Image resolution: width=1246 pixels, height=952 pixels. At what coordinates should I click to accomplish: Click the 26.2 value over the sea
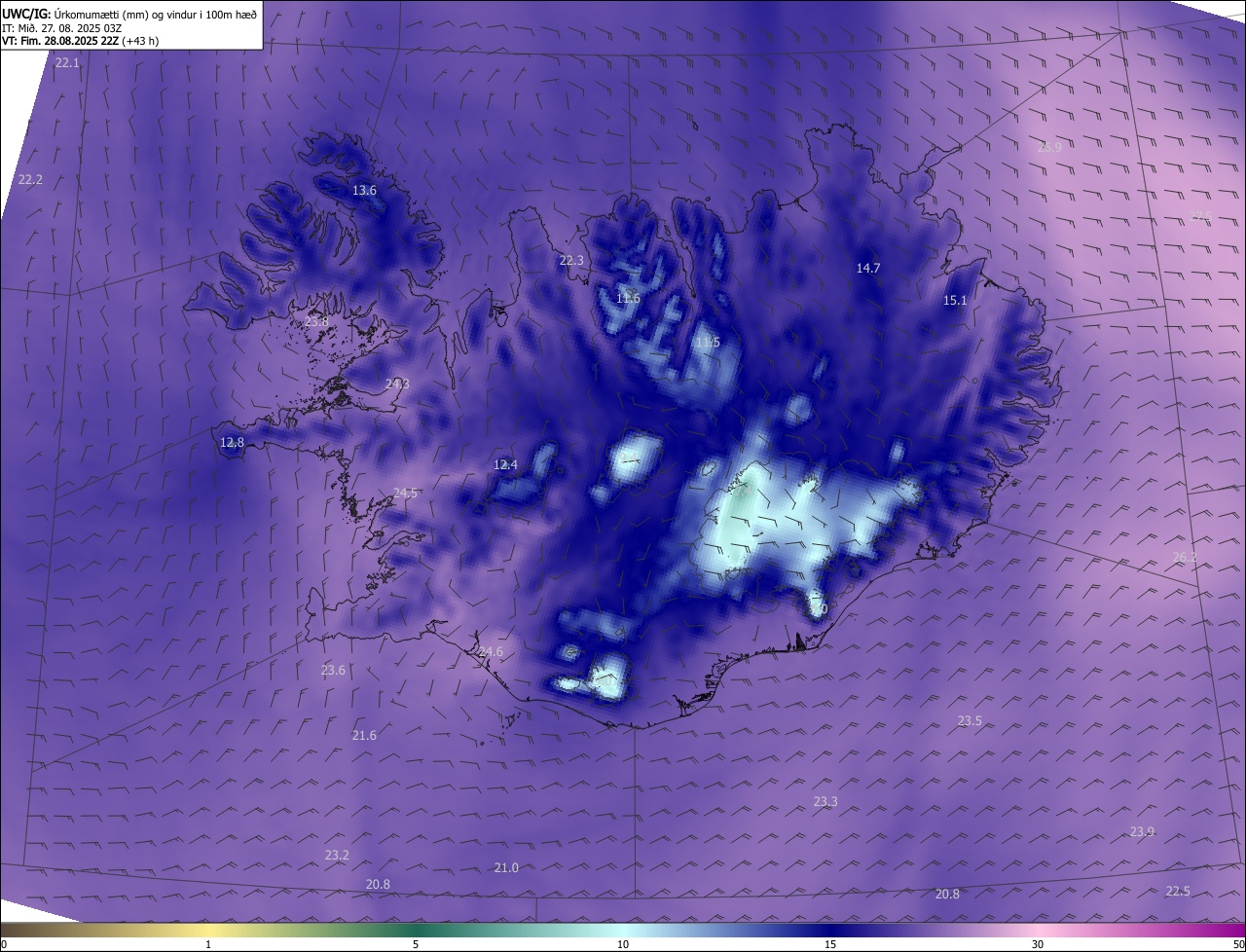pos(1185,558)
